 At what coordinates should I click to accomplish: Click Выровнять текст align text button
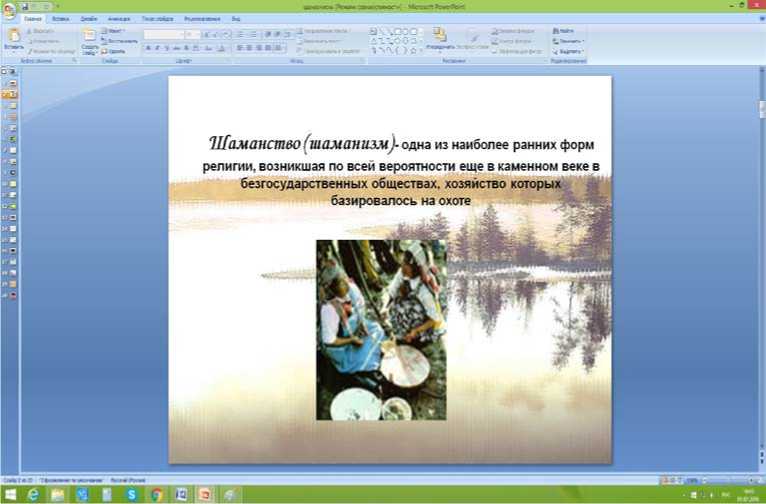point(320,41)
